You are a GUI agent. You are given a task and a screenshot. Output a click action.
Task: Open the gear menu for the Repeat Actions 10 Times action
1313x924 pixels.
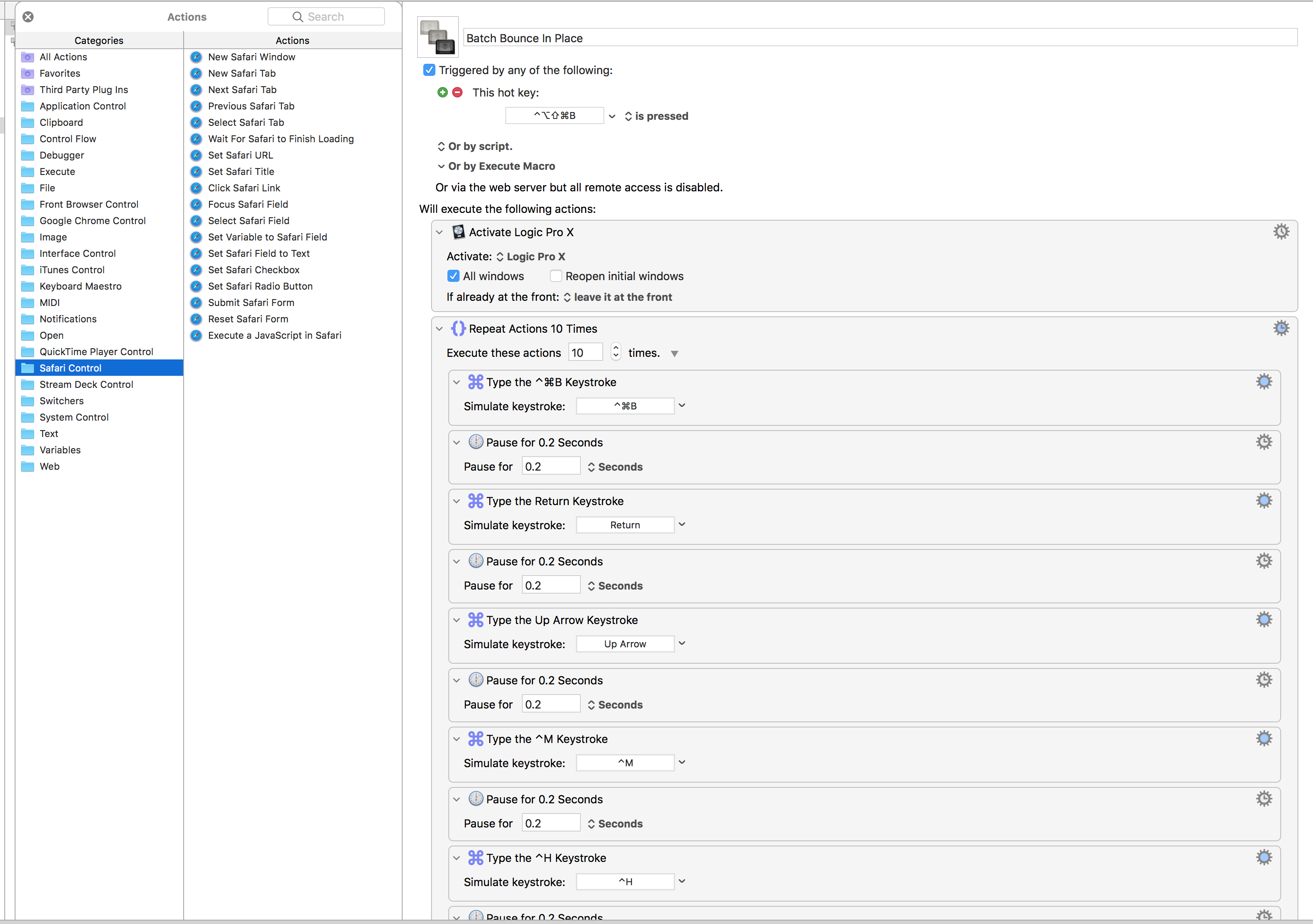point(1281,328)
